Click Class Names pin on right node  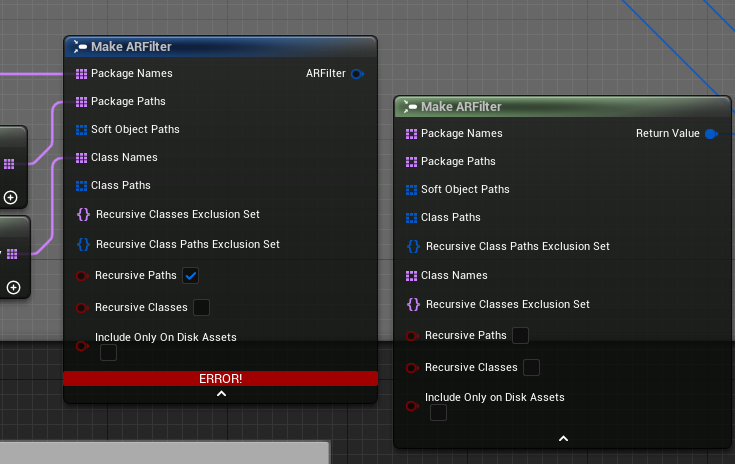411,276
